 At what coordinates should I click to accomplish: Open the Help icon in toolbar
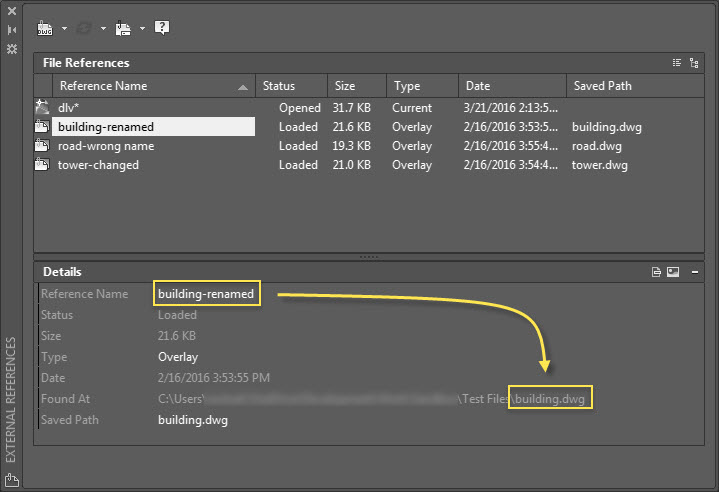click(161, 28)
